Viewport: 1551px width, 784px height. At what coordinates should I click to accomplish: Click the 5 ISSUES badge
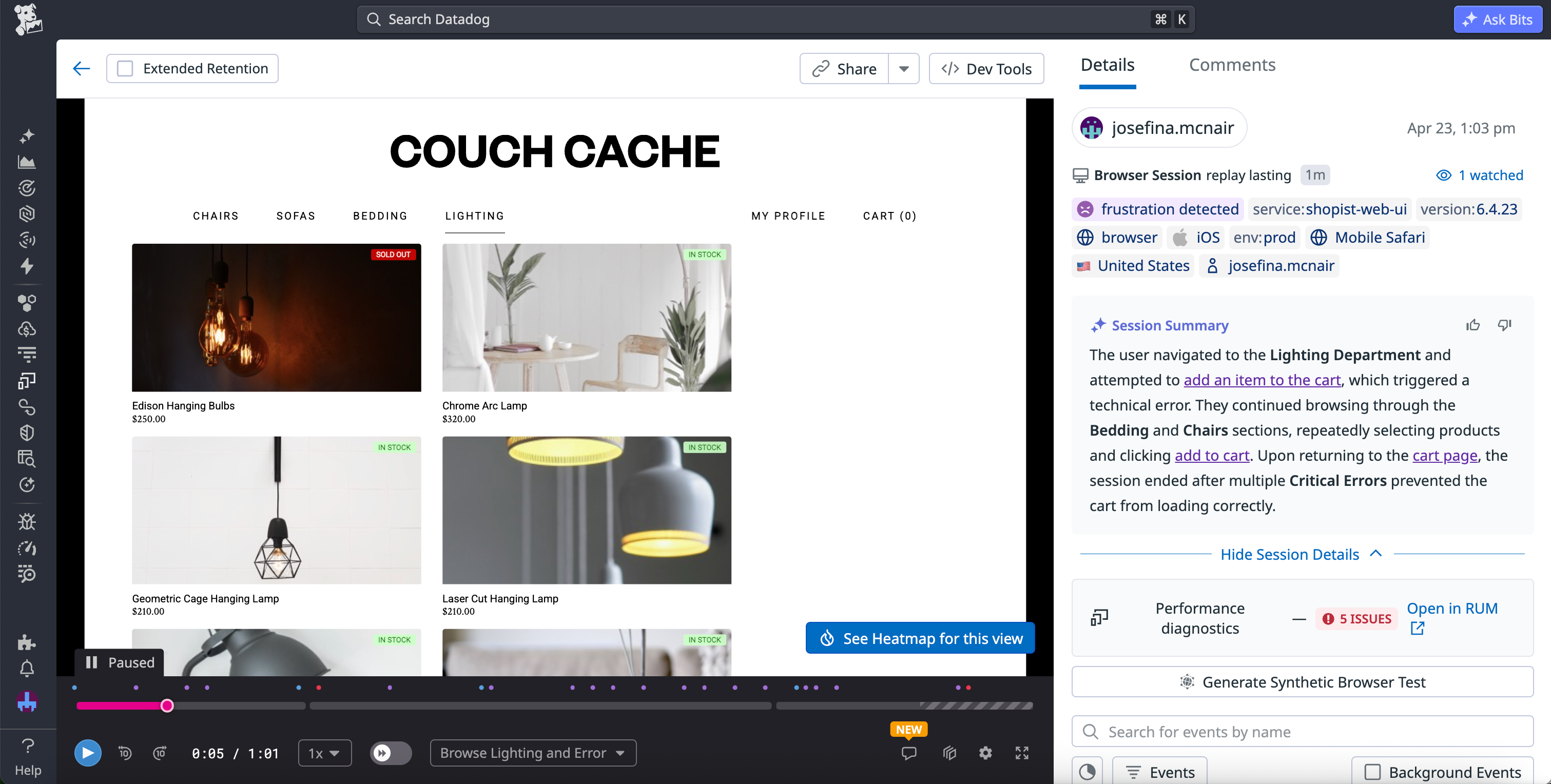(1356, 618)
